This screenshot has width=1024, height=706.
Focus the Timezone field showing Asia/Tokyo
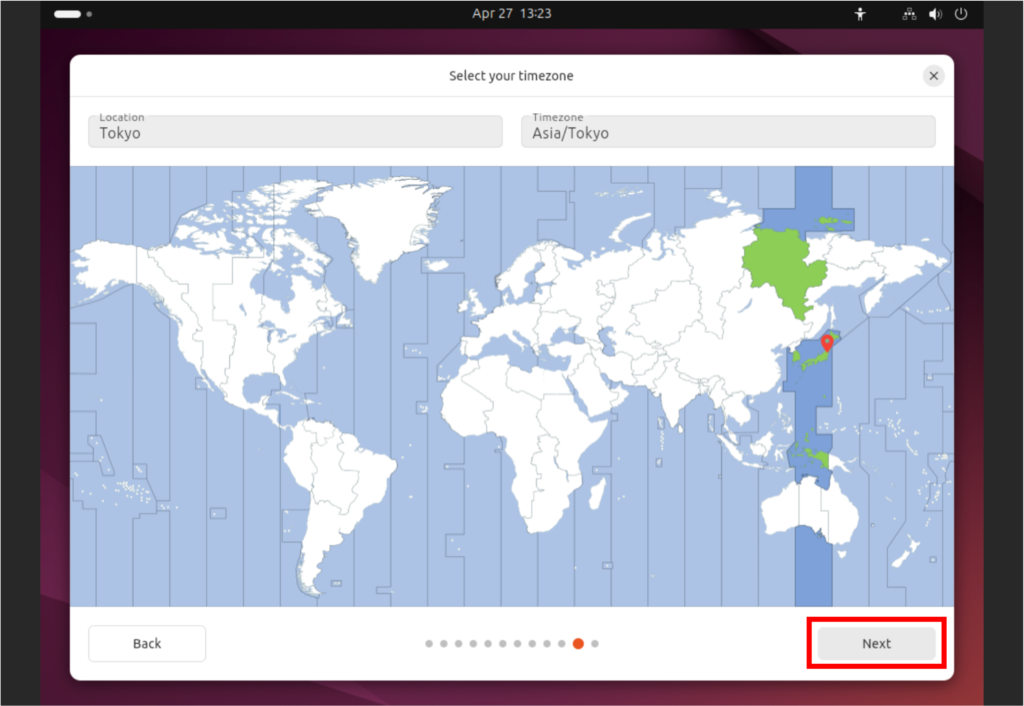click(x=728, y=132)
